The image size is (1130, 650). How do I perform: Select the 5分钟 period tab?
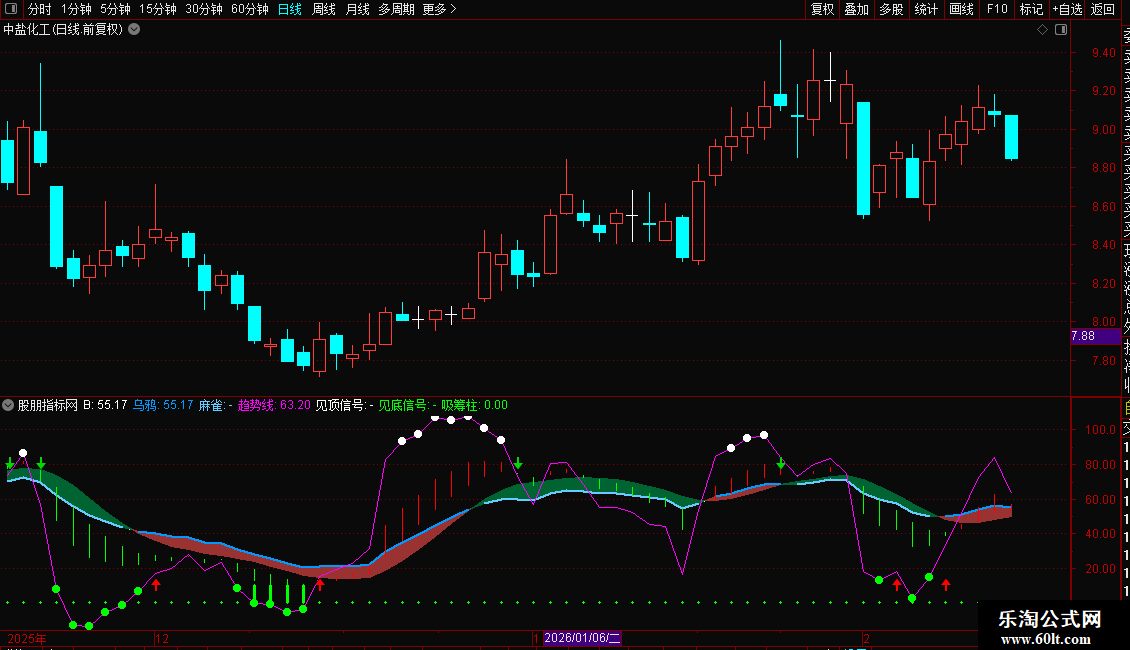(115, 9)
